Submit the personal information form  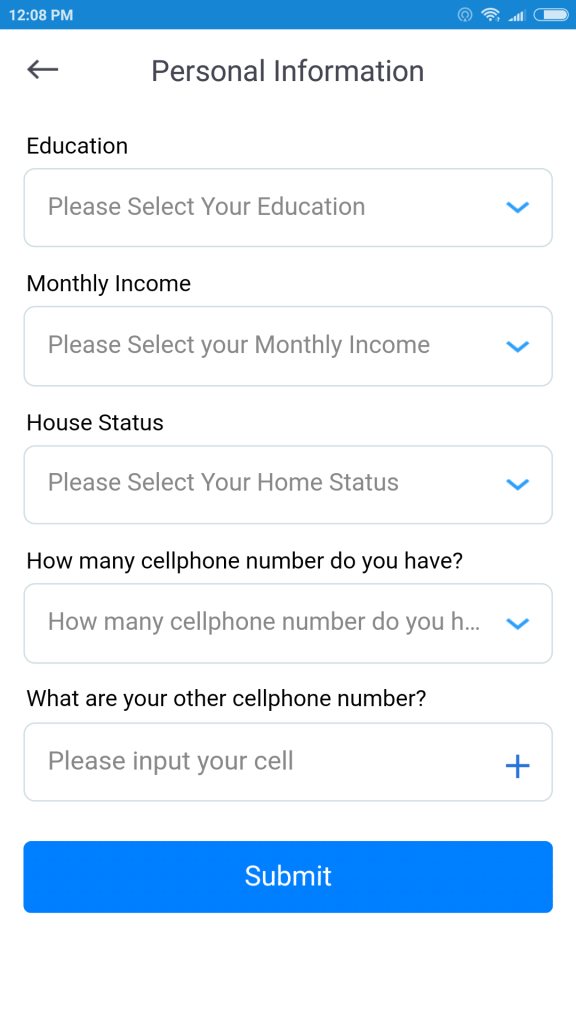pyautogui.click(x=288, y=876)
